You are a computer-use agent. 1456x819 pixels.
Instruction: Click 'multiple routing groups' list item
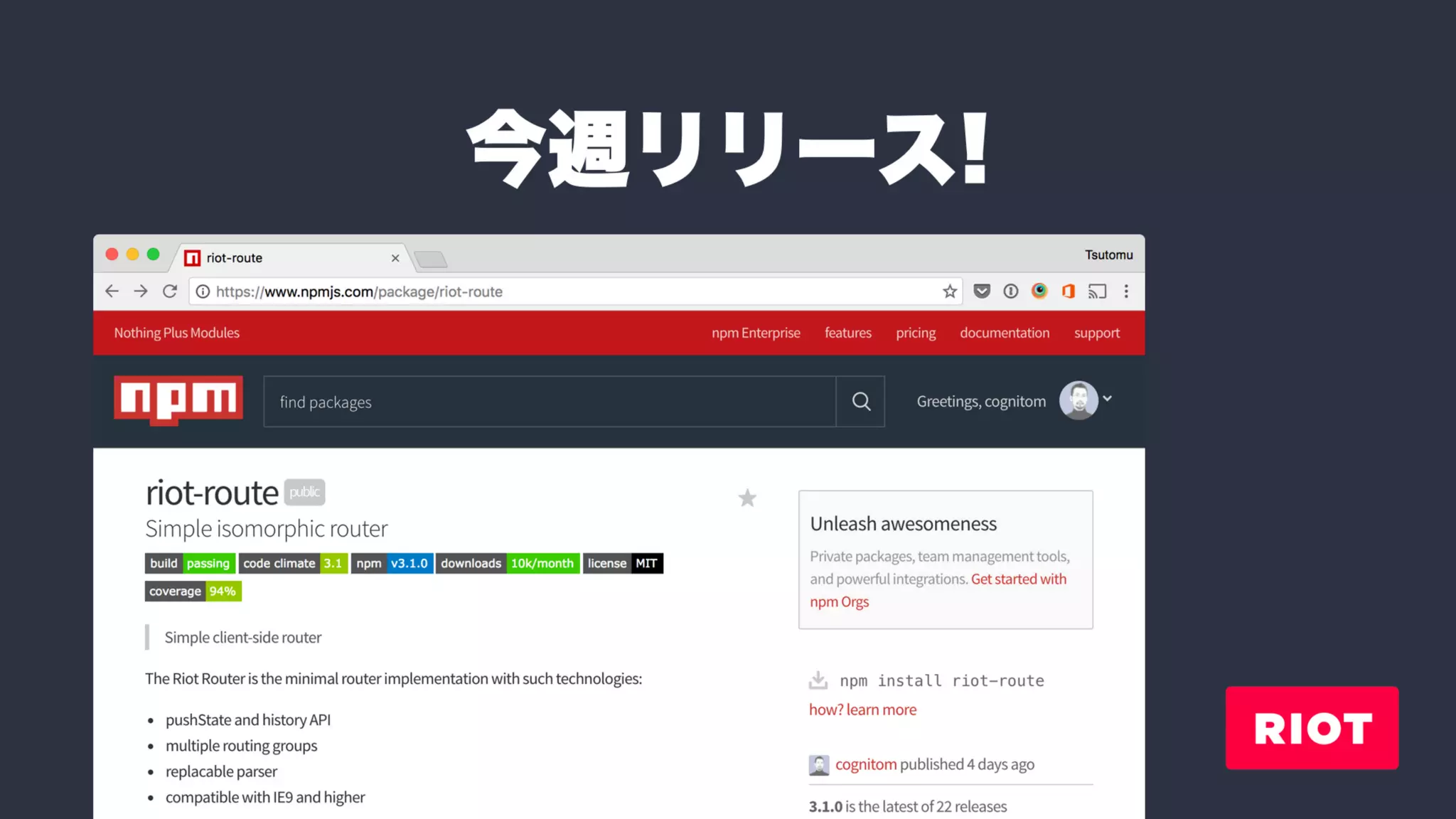coord(242,746)
